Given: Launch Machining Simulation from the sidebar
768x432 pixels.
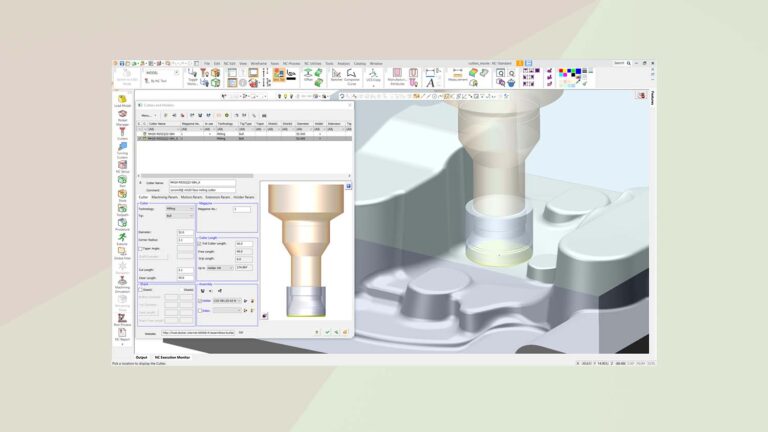Looking at the screenshot, I should tap(122, 284).
